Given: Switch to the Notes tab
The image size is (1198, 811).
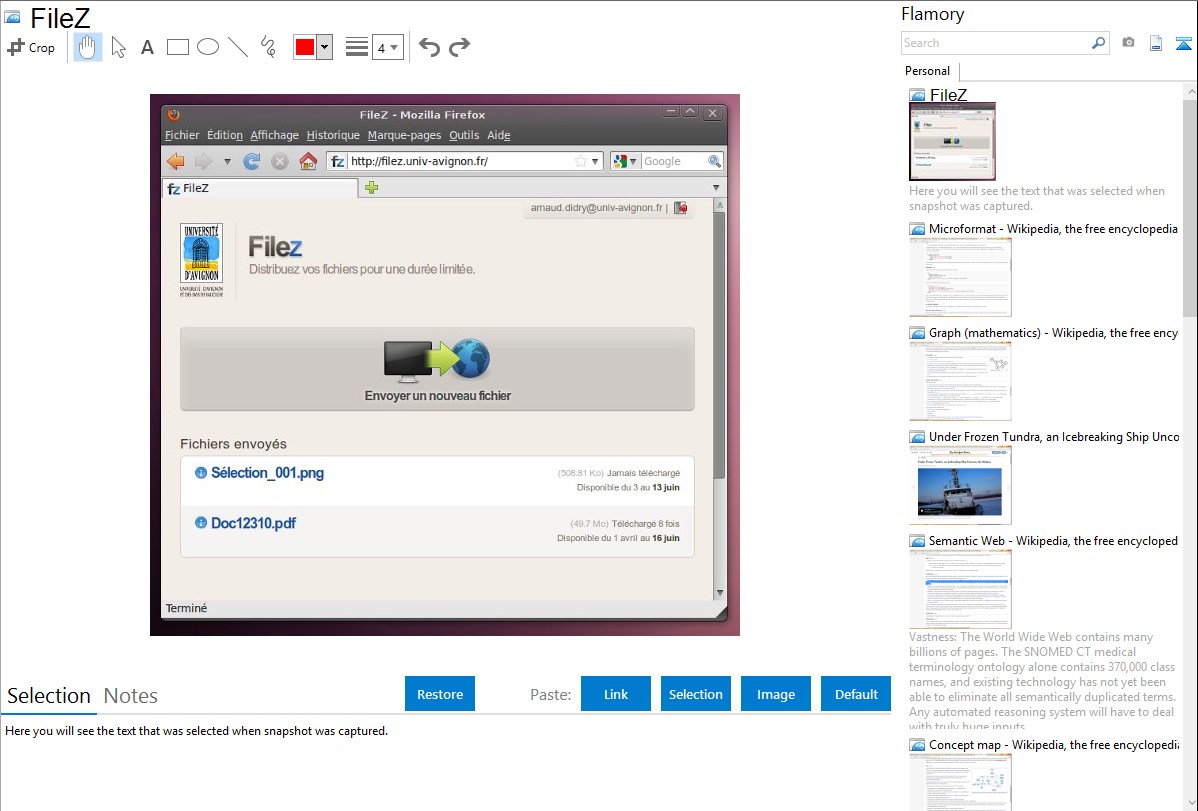Looking at the screenshot, I should point(131,696).
